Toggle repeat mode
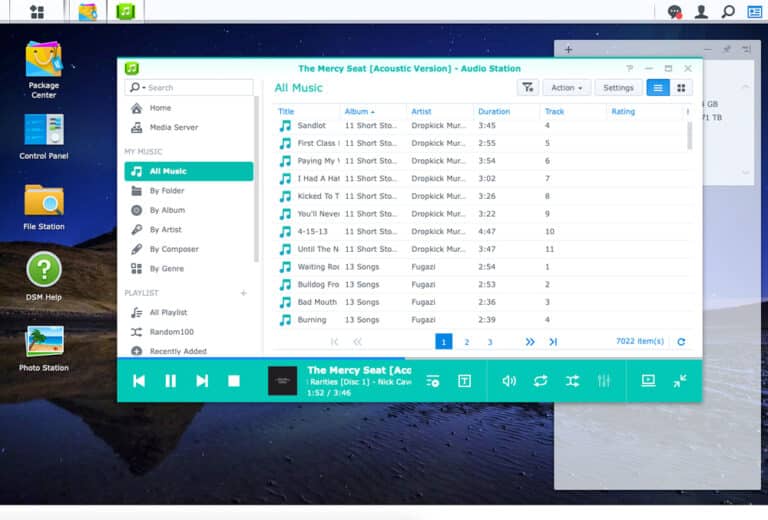Viewport: 768px width, 520px height. click(x=540, y=381)
